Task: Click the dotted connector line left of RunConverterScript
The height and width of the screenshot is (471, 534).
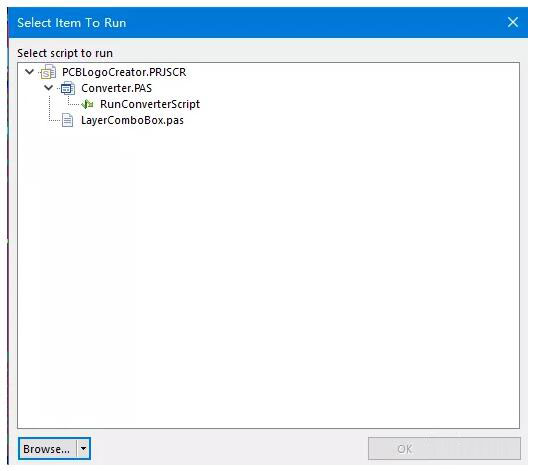Action: click(74, 104)
